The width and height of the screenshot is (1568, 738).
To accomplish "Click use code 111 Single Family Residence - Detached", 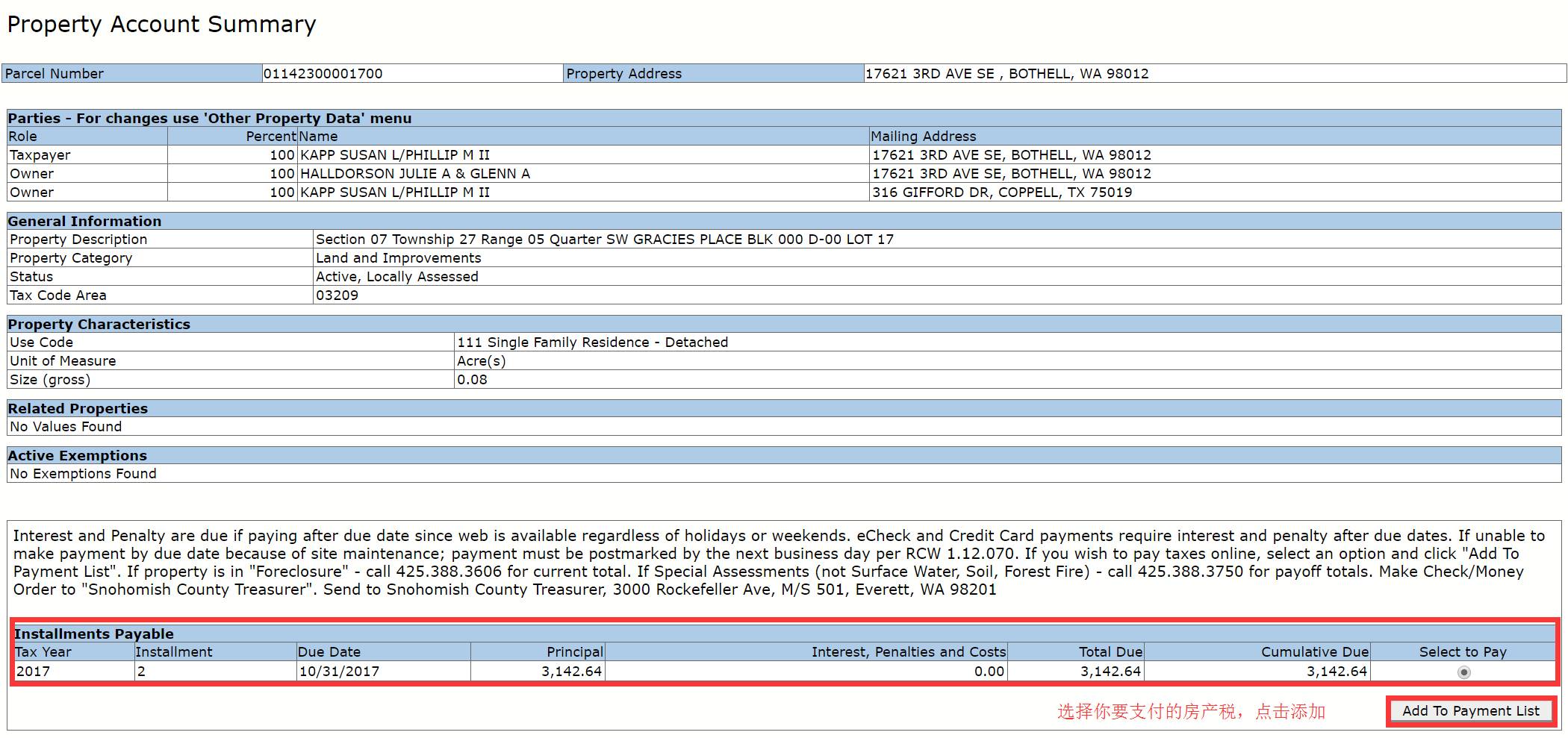I will tap(592, 342).
